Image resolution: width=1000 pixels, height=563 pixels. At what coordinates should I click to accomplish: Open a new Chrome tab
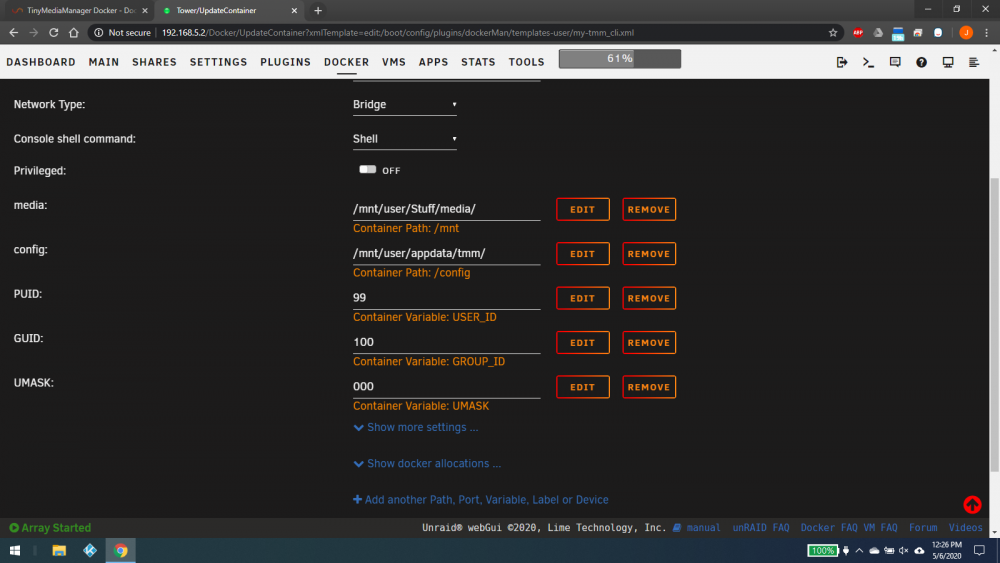pos(318,10)
